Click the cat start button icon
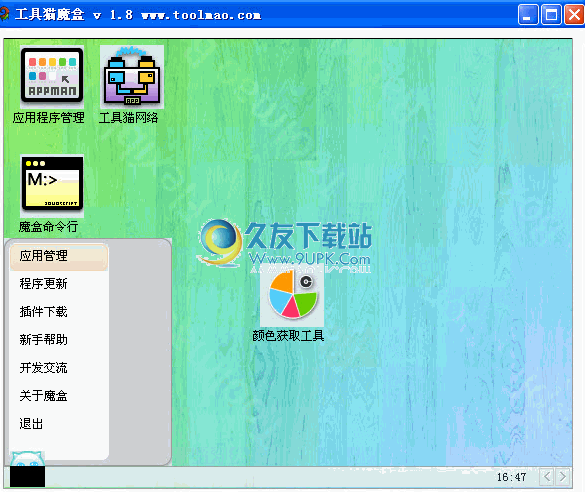585x492 pixels. pos(27,459)
